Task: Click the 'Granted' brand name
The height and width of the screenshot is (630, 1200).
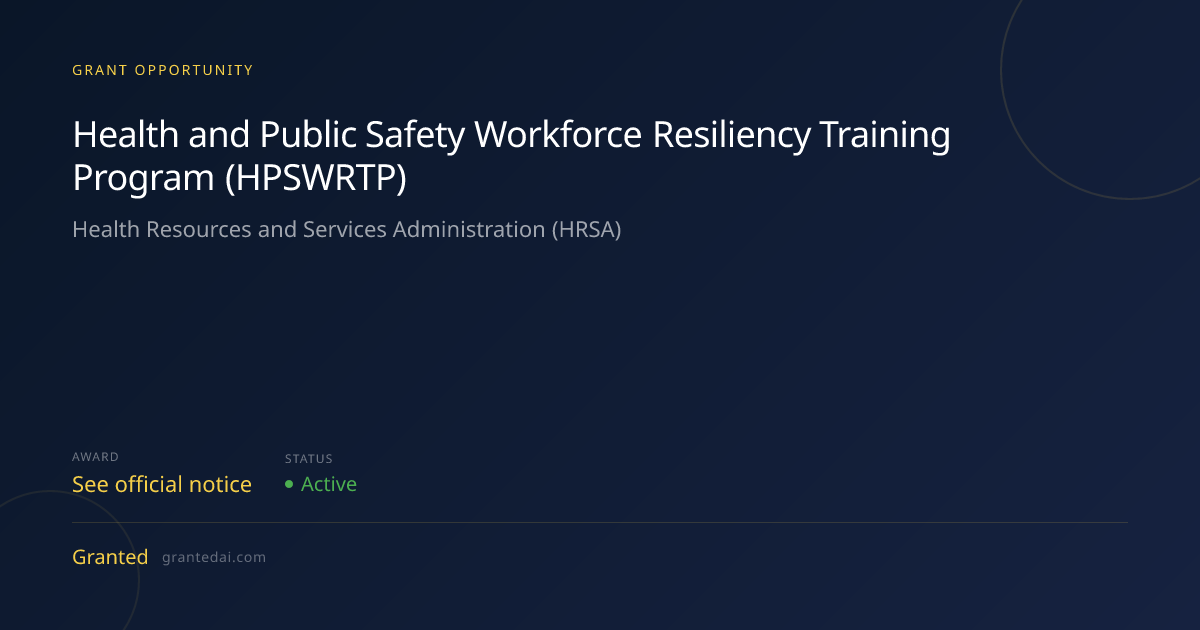Action: coord(110,557)
